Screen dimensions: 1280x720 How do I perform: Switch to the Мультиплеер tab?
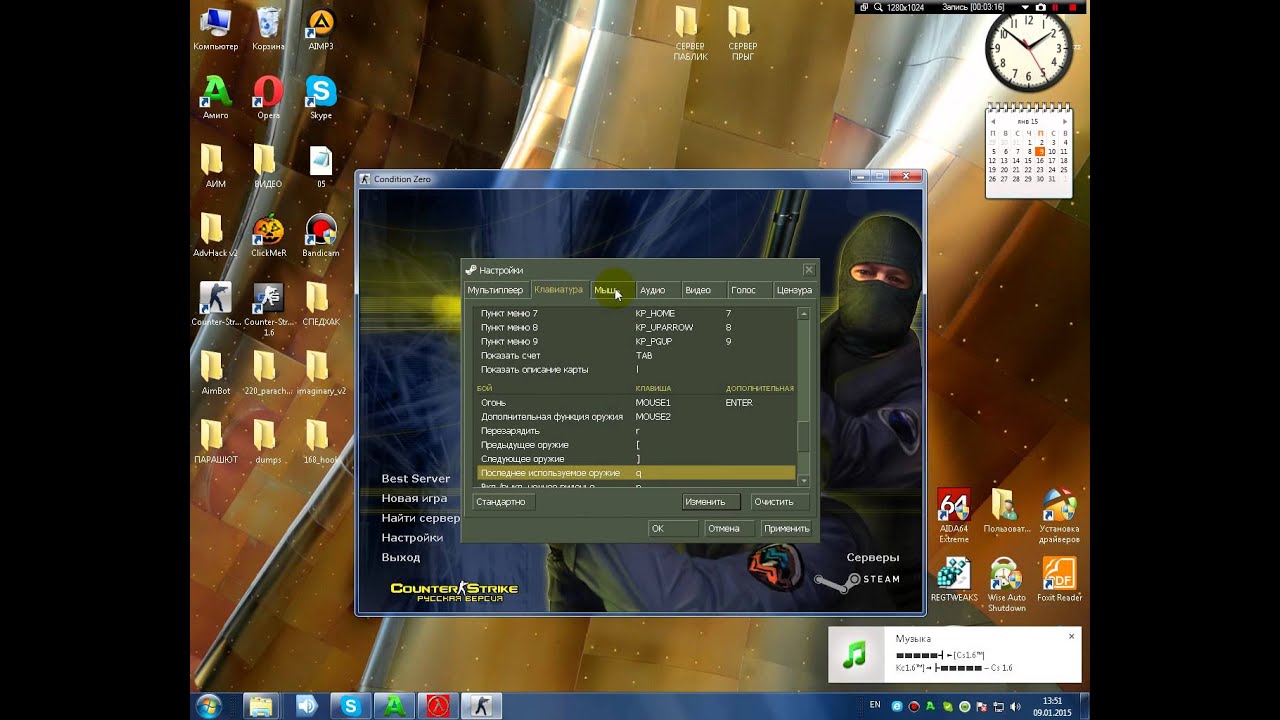(495, 290)
